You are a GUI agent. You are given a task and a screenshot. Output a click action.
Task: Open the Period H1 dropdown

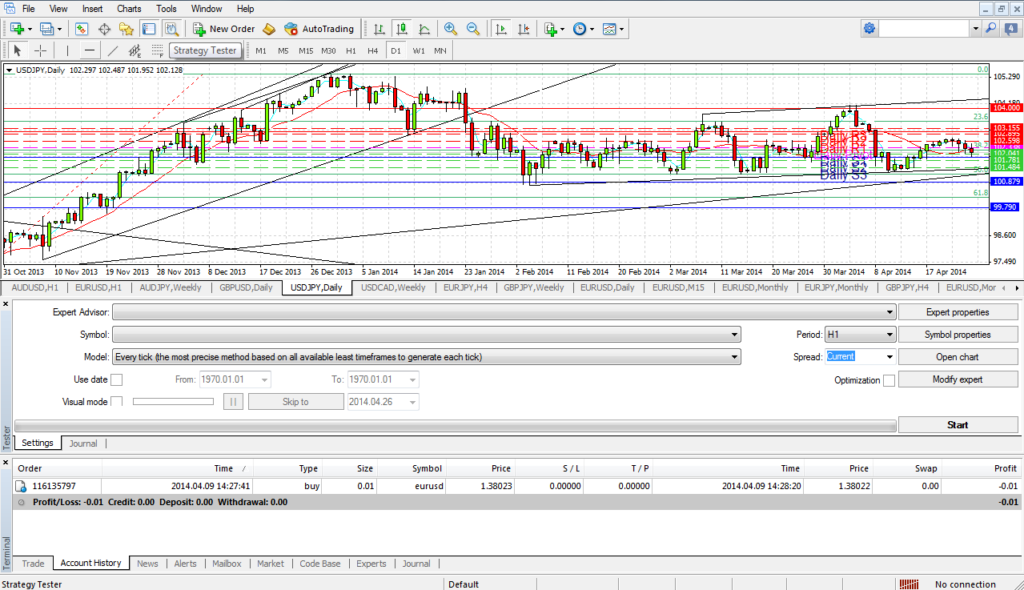click(889, 335)
